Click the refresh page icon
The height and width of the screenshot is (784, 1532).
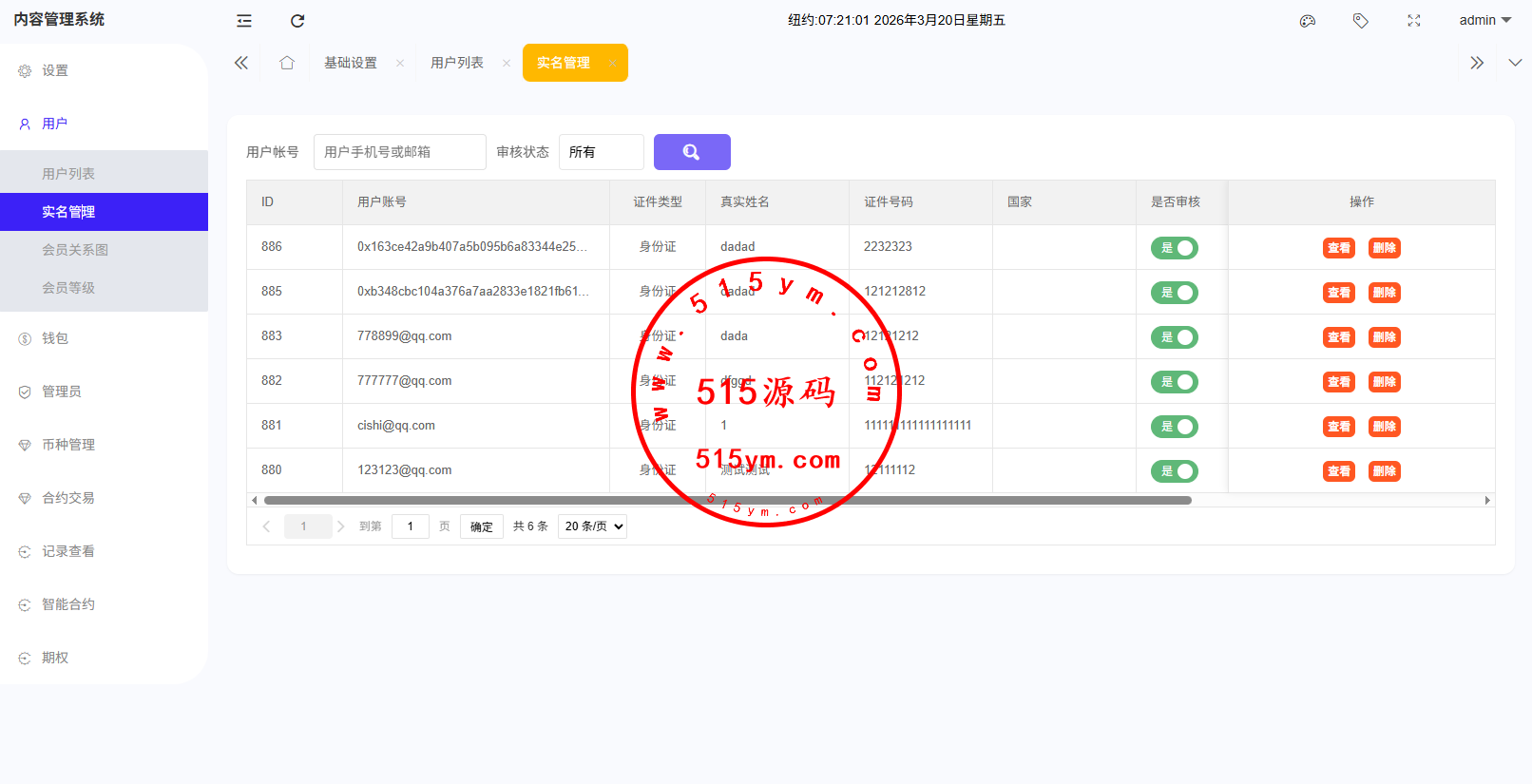297,21
